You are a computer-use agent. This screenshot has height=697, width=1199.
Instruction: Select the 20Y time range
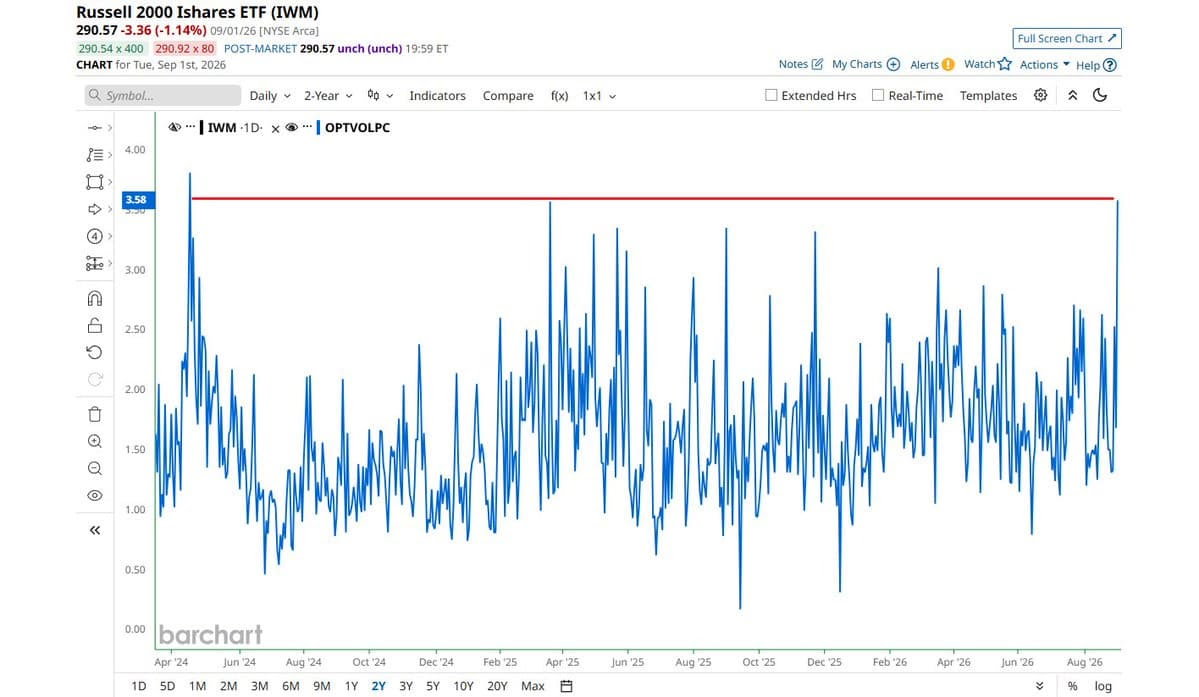pos(497,686)
